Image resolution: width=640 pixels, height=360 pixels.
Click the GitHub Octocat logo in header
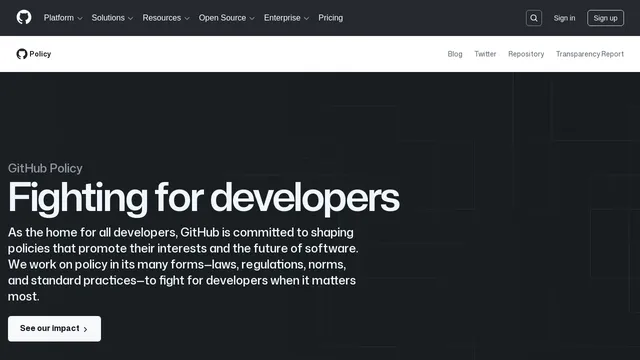coord(24,18)
